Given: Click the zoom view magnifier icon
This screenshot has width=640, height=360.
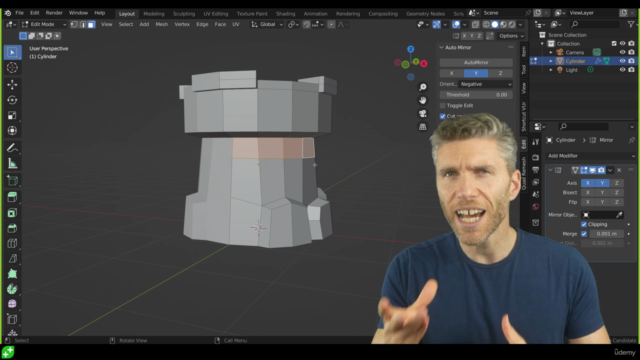Looking at the screenshot, I should tap(423, 87).
